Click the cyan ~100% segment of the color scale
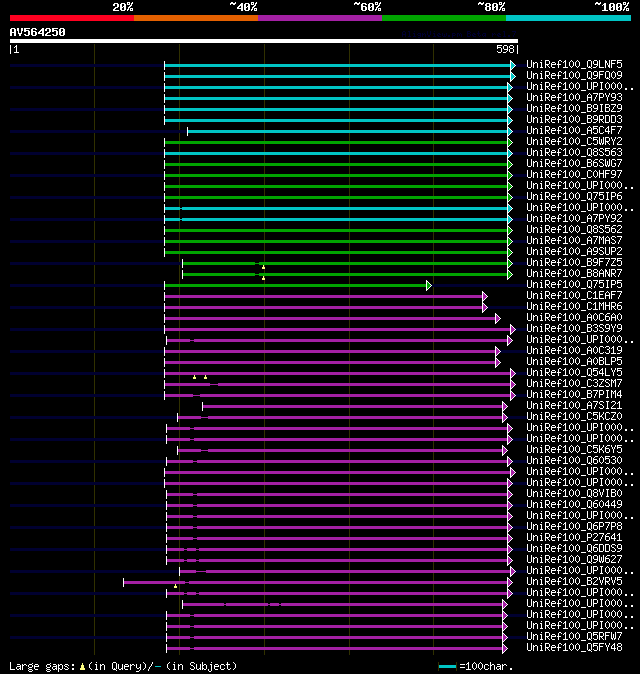This screenshot has width=640, height=674. pos(569,18)
